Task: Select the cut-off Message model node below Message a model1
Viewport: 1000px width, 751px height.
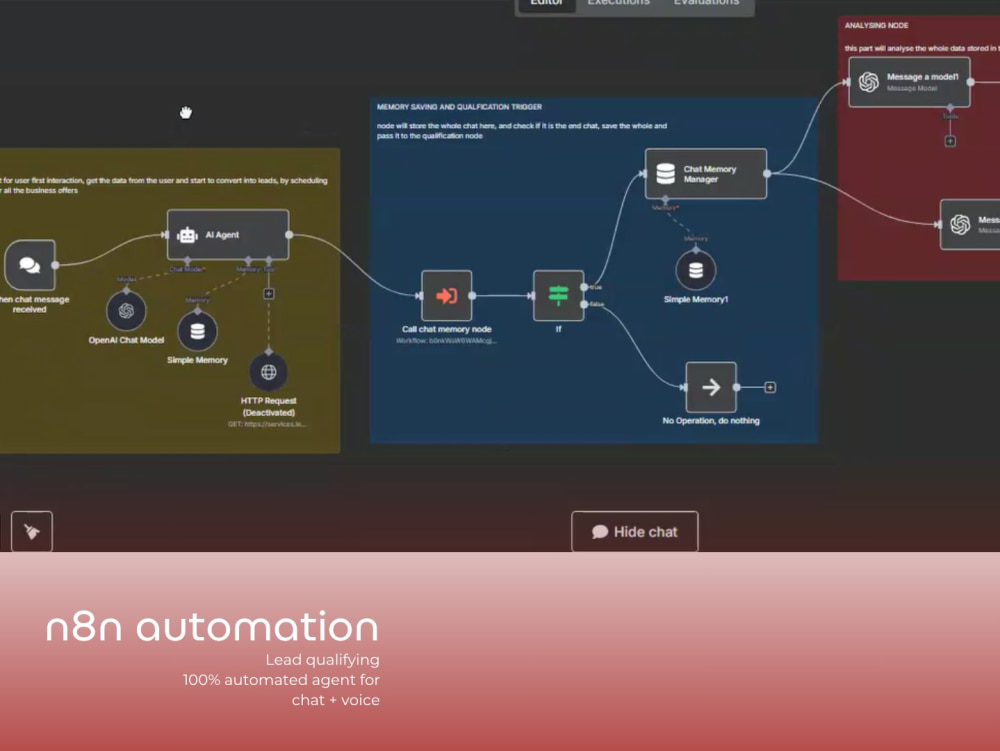Action: tap(970, 224)
